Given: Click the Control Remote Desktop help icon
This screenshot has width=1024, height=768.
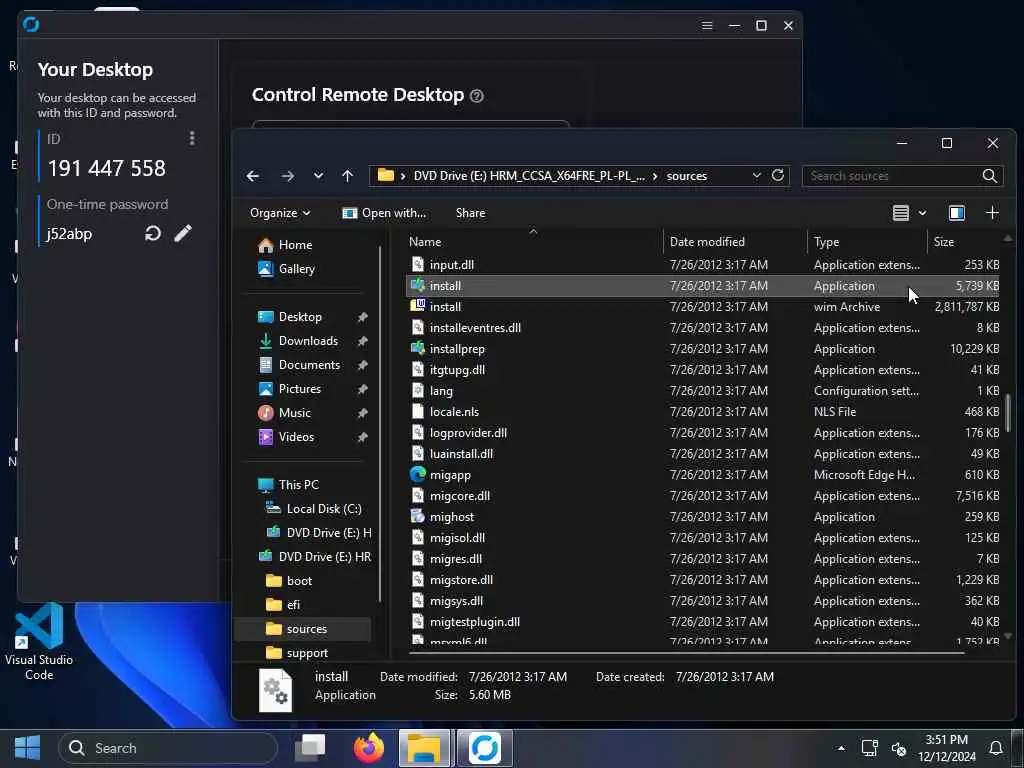Looking at the screenshot, I should [x=477, y=96].
